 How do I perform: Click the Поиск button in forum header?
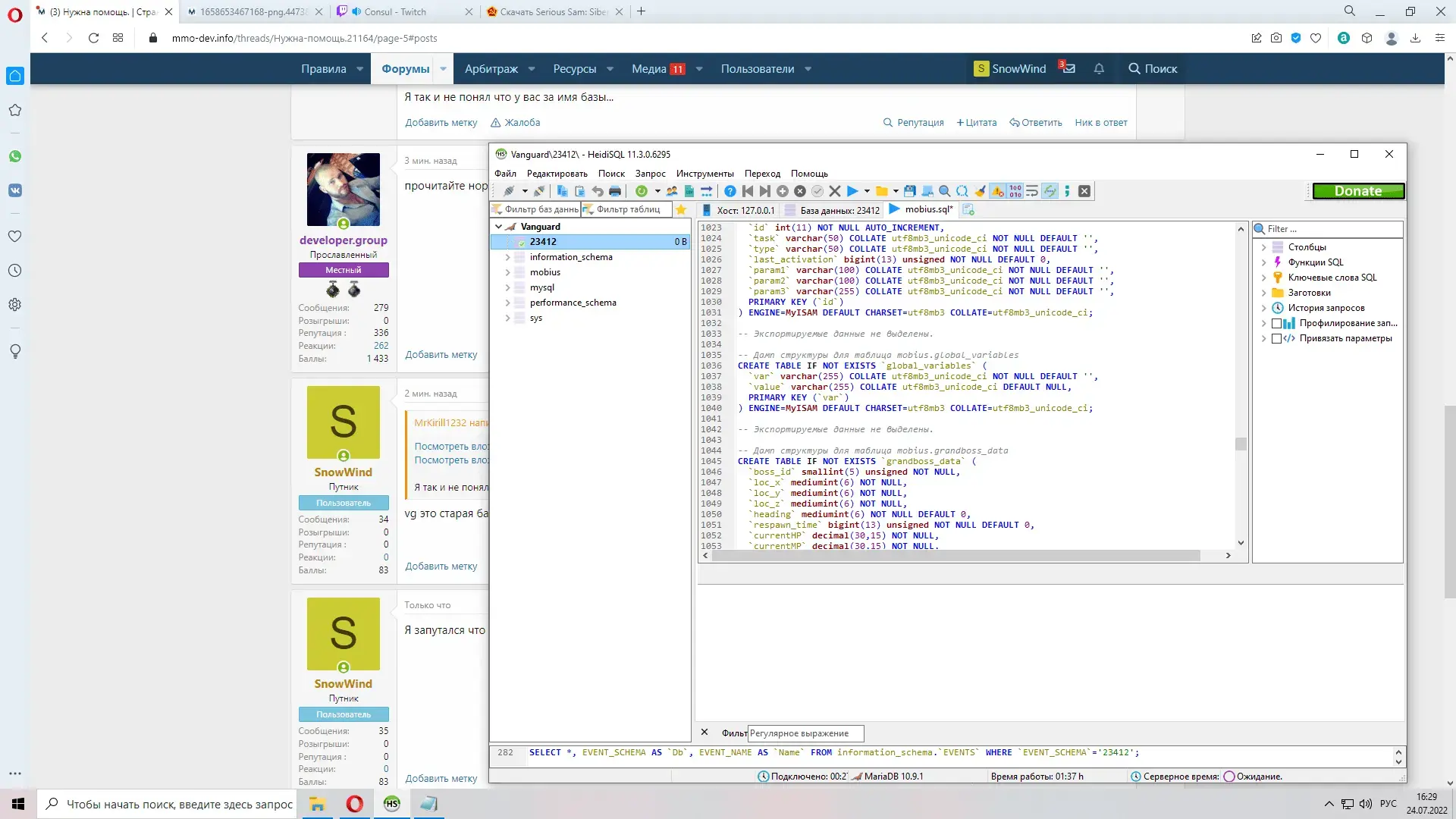1153,69
